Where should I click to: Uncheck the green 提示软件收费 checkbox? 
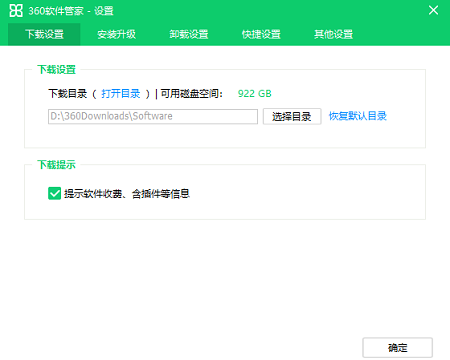(x=54, y=193)
